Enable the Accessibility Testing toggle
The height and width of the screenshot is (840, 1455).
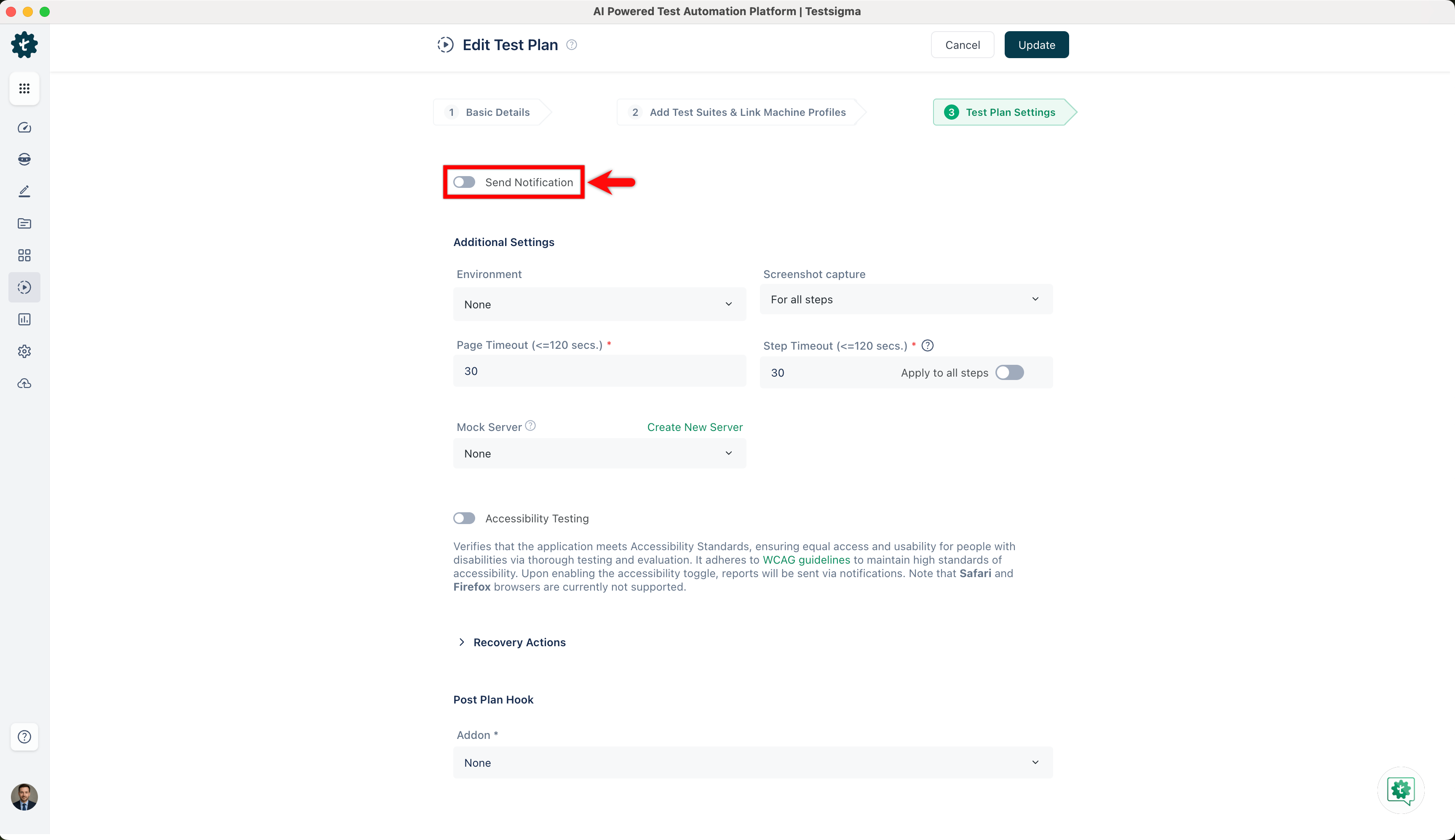[x=464, y=518]
